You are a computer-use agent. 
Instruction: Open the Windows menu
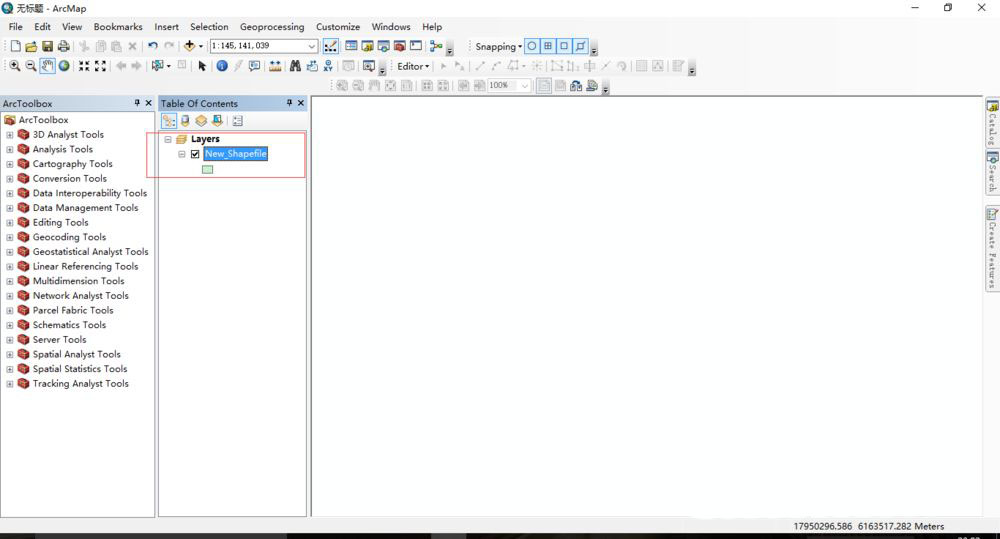pyautogui.click(x=391, y=27)
